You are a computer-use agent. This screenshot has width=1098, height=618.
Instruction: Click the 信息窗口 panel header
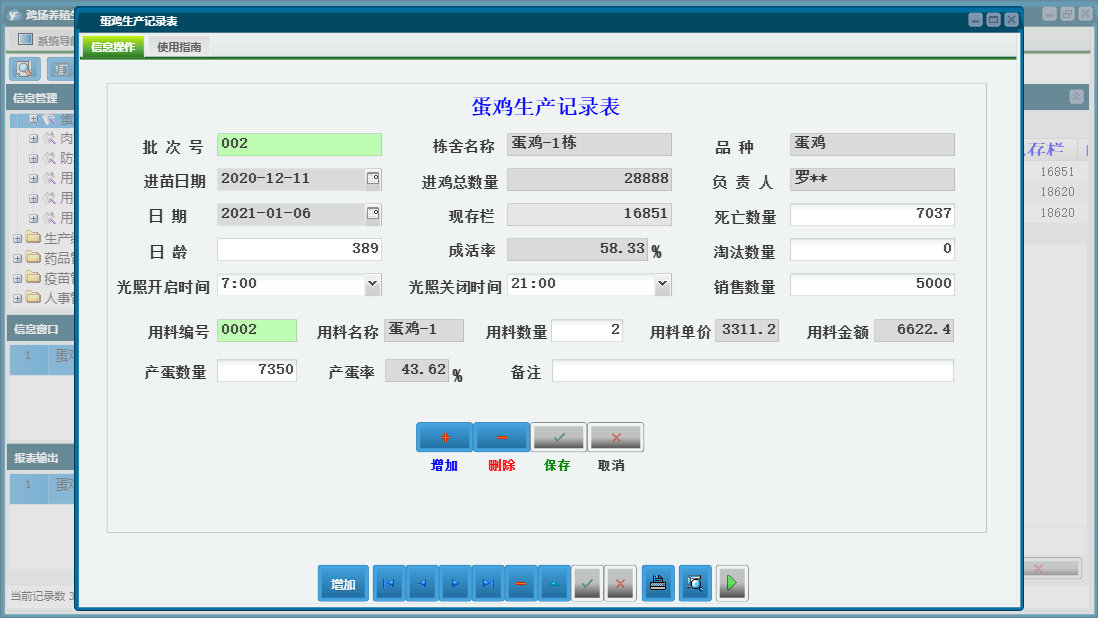pos(41,329)
